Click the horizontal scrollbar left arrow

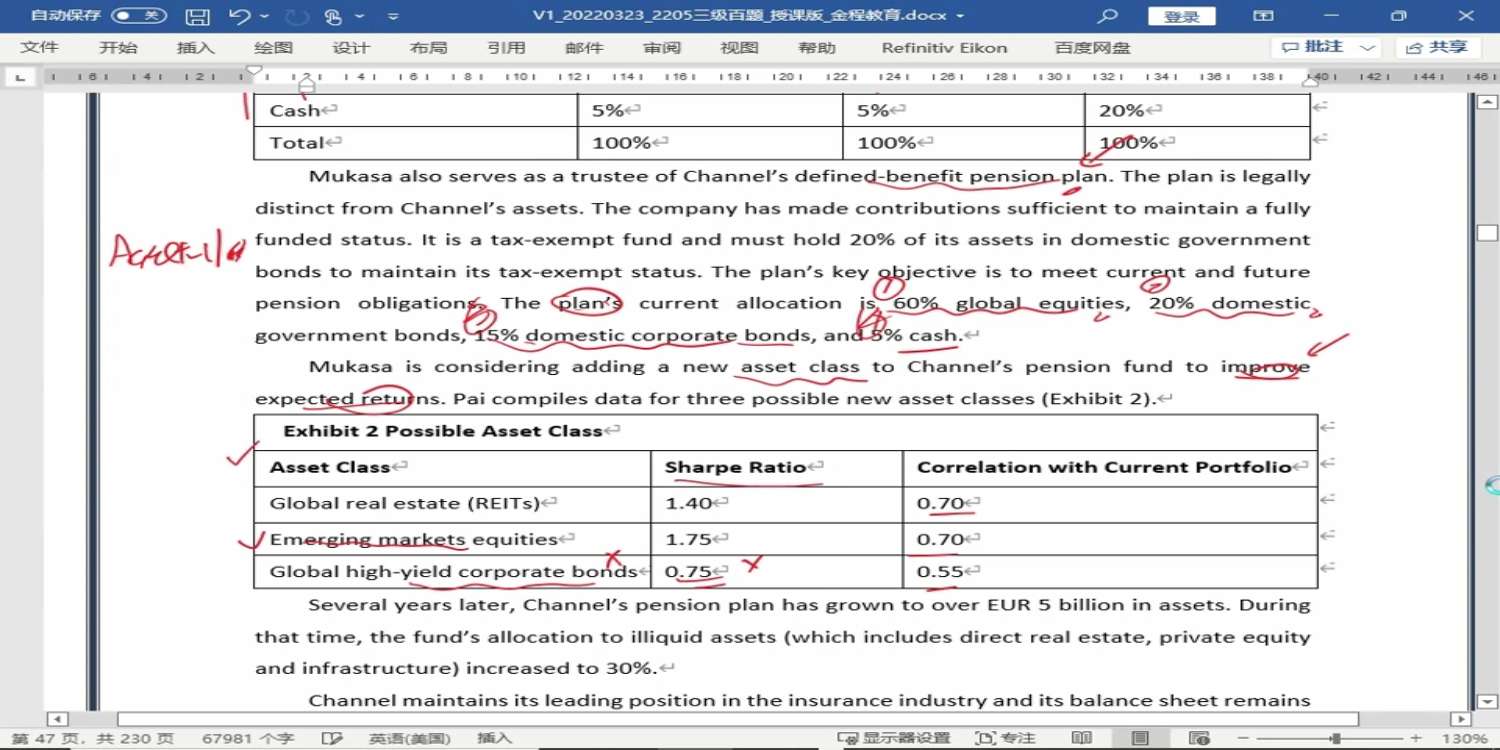(57, 719)
